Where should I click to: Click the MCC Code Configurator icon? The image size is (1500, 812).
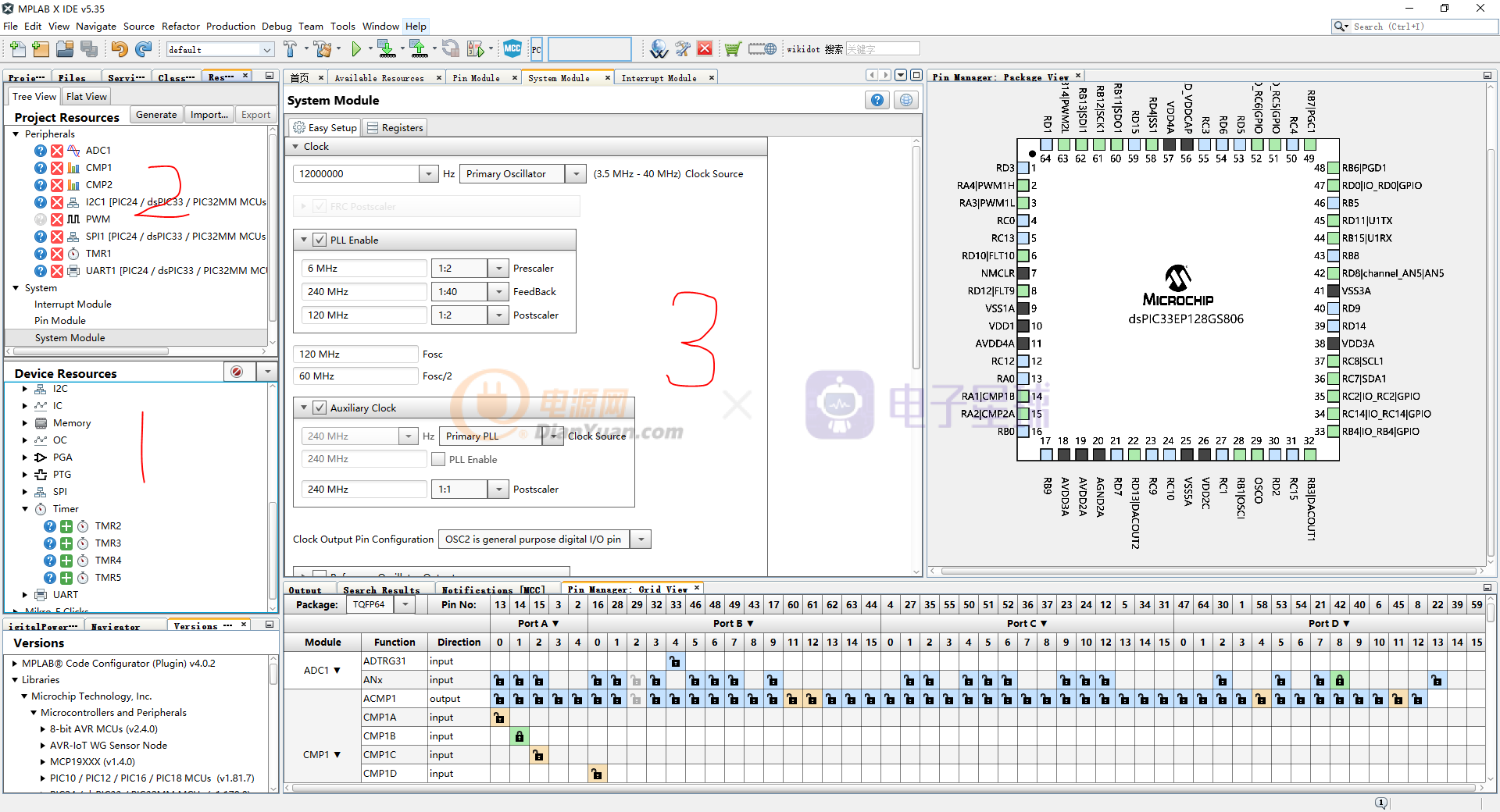pos(512,49)
